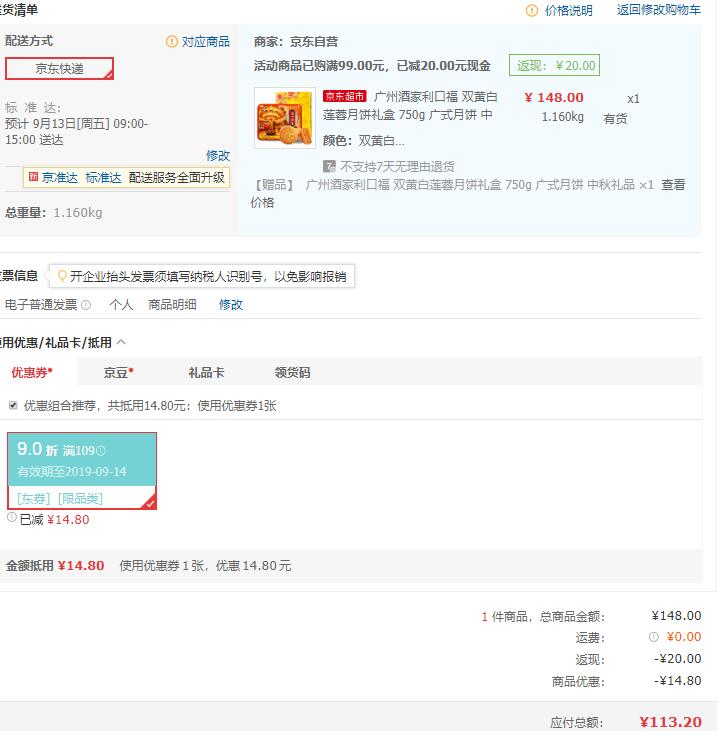Click the 商品优惠 -¥14.80 value
This screenshot has width=728, height=731.
pyautogui.click(x=678, y=681)
